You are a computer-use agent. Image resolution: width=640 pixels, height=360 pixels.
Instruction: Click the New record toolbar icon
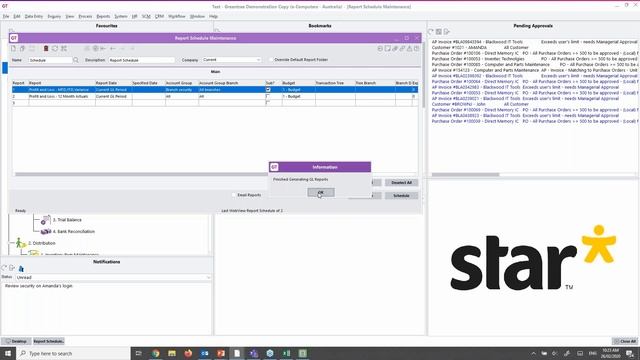pos(13,49)
